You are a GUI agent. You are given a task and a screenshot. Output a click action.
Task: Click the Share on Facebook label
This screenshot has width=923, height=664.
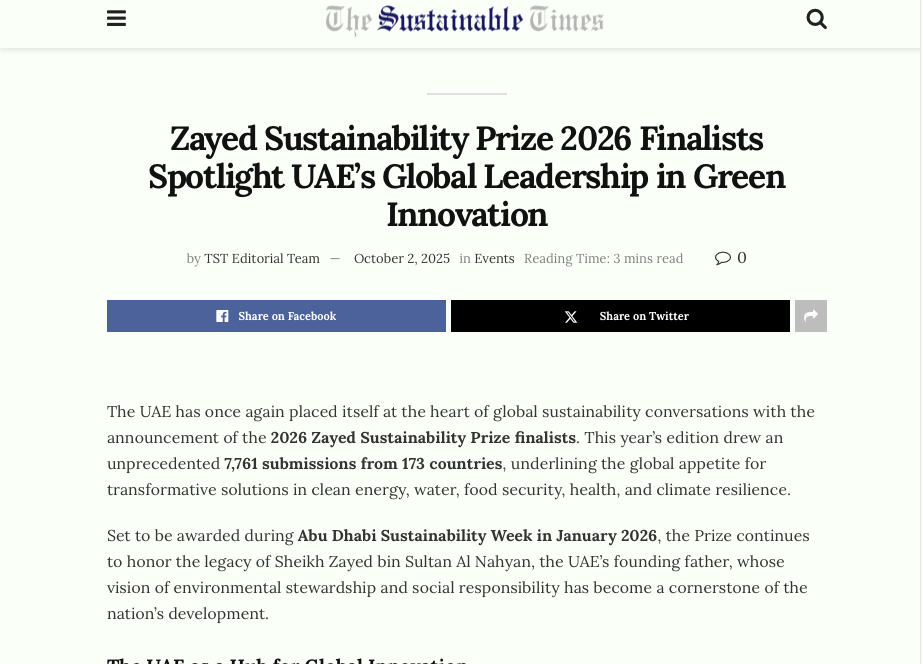pos(287,316)
